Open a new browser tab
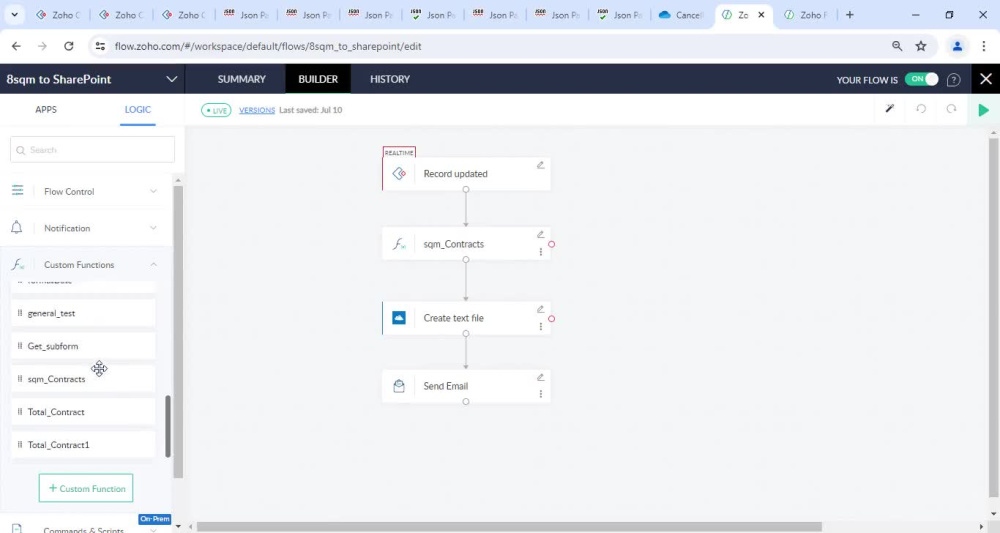Image resolution: width=1000 pixels, height=533 pixels. pos(849,15)
